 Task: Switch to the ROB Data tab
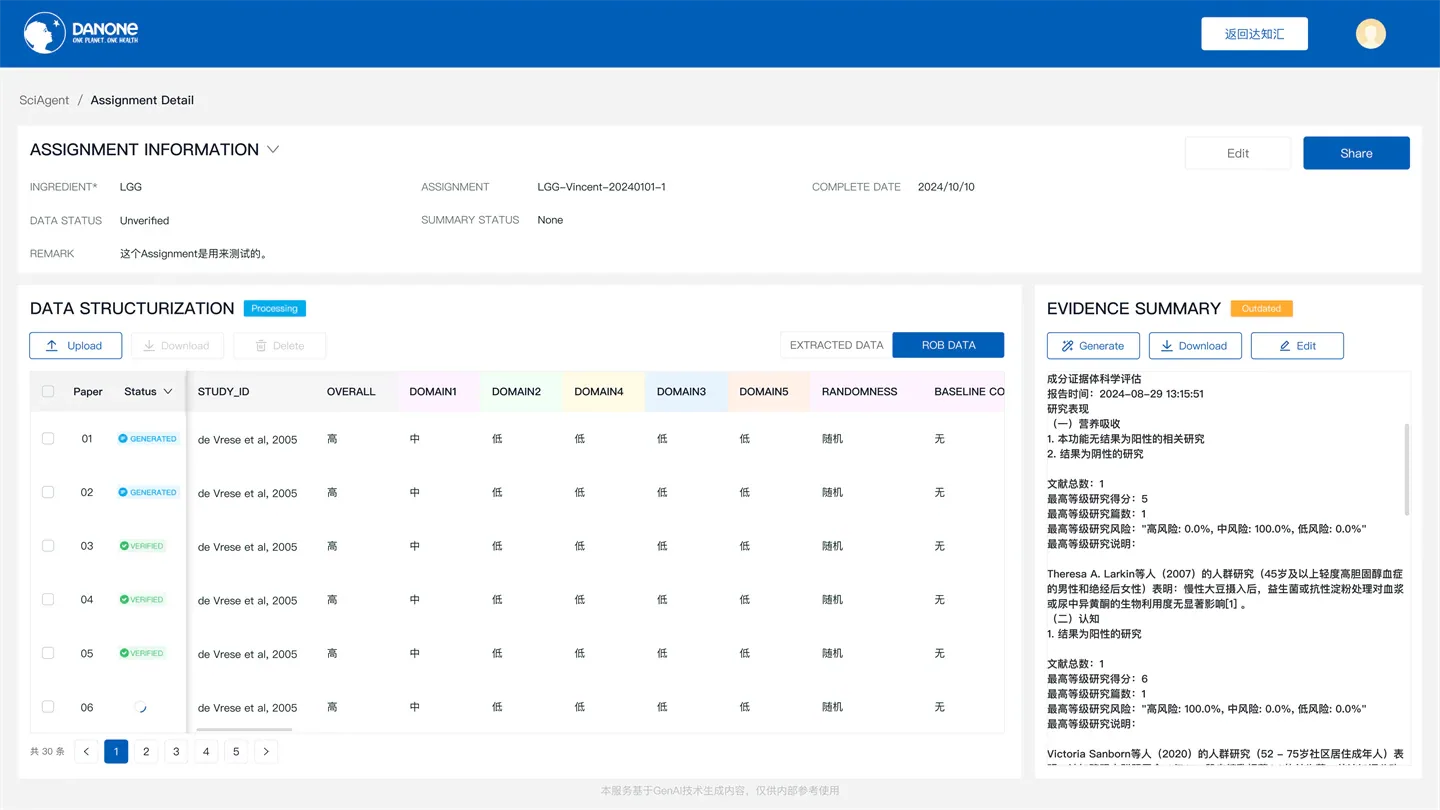tap(948, 345)
